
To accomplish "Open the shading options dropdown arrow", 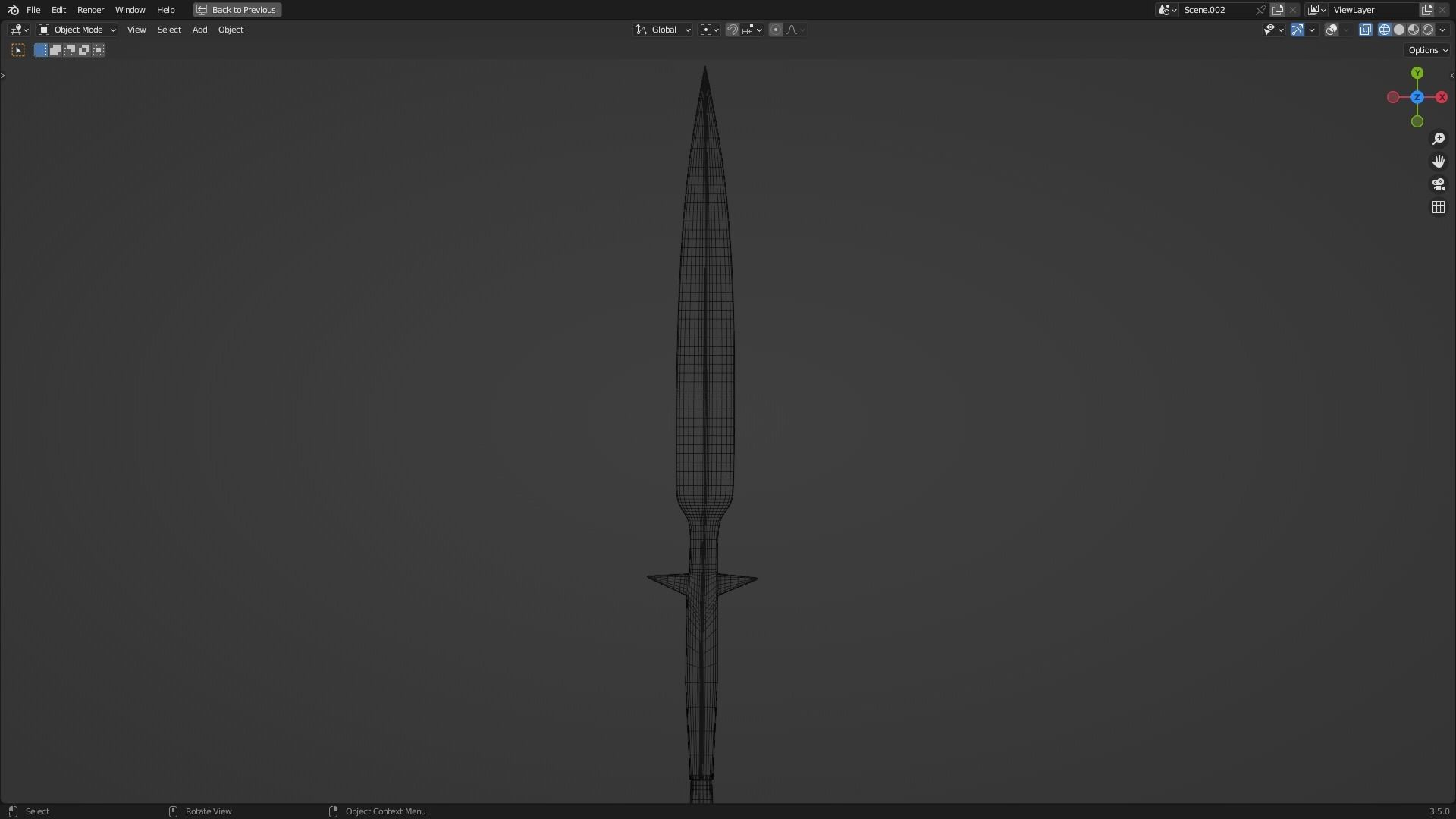I will point(1442,30).
